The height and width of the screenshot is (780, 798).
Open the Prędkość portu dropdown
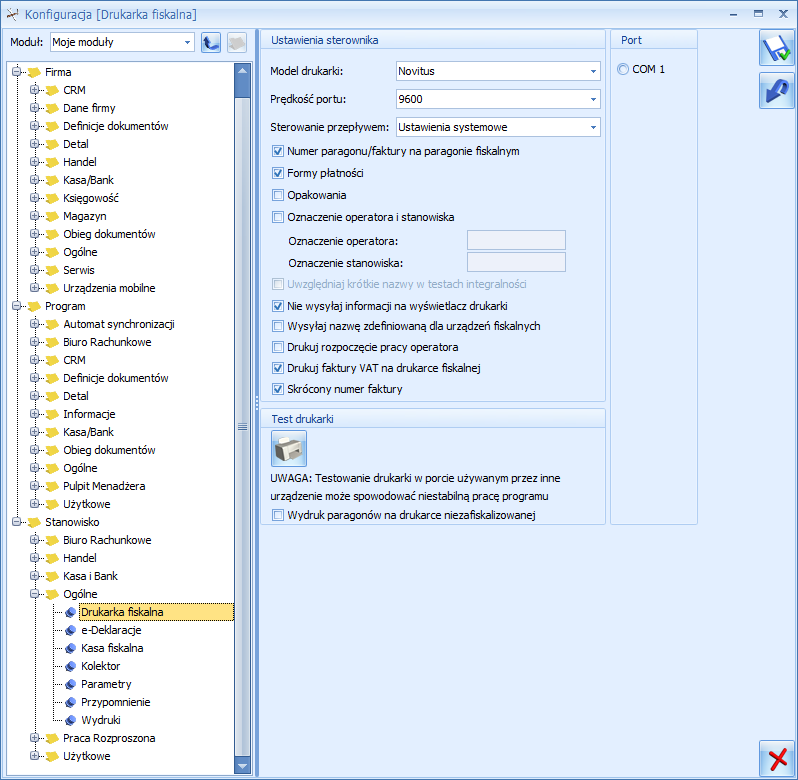coord(593,99)
